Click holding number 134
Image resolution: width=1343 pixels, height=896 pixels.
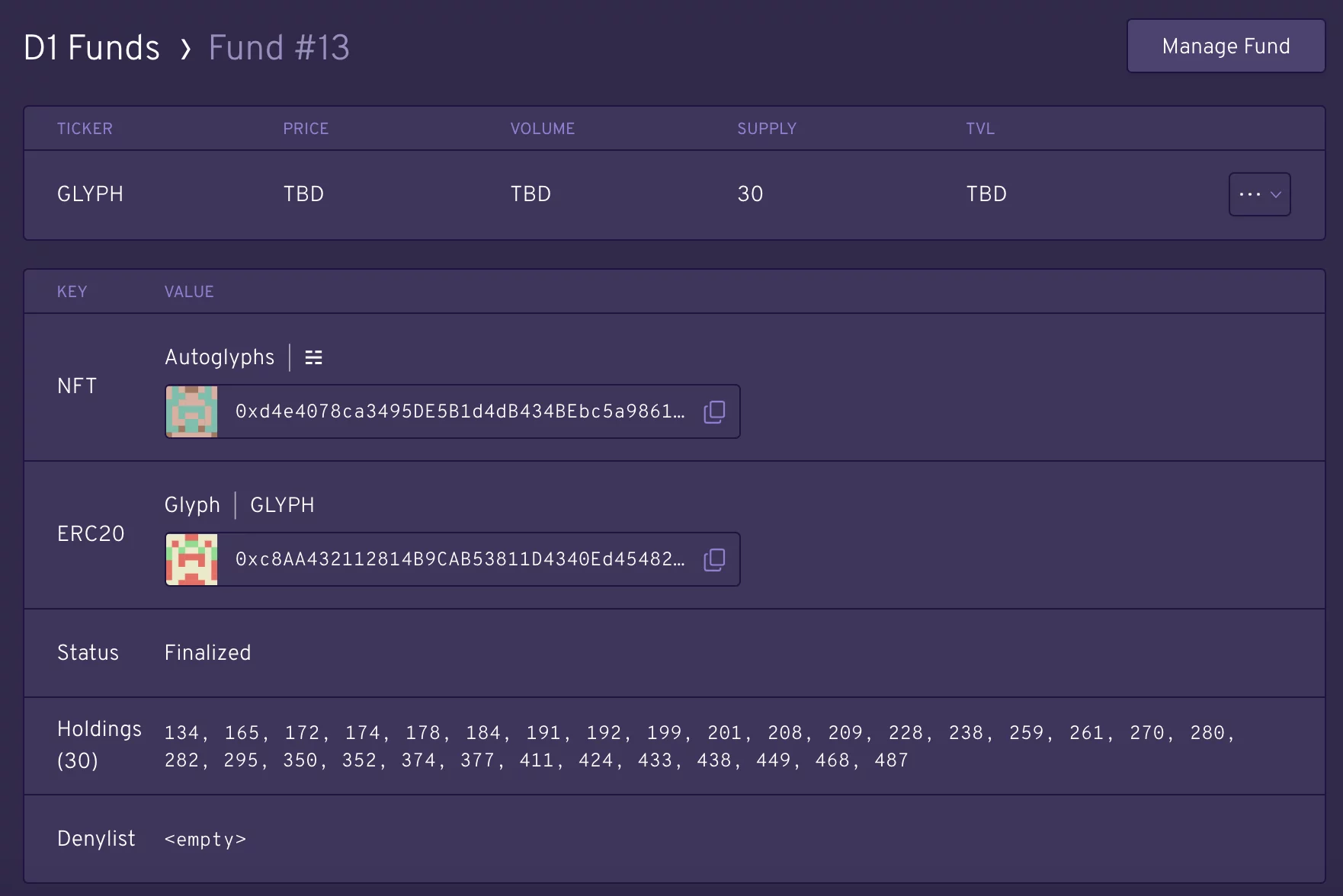click(x=181, y=733)
